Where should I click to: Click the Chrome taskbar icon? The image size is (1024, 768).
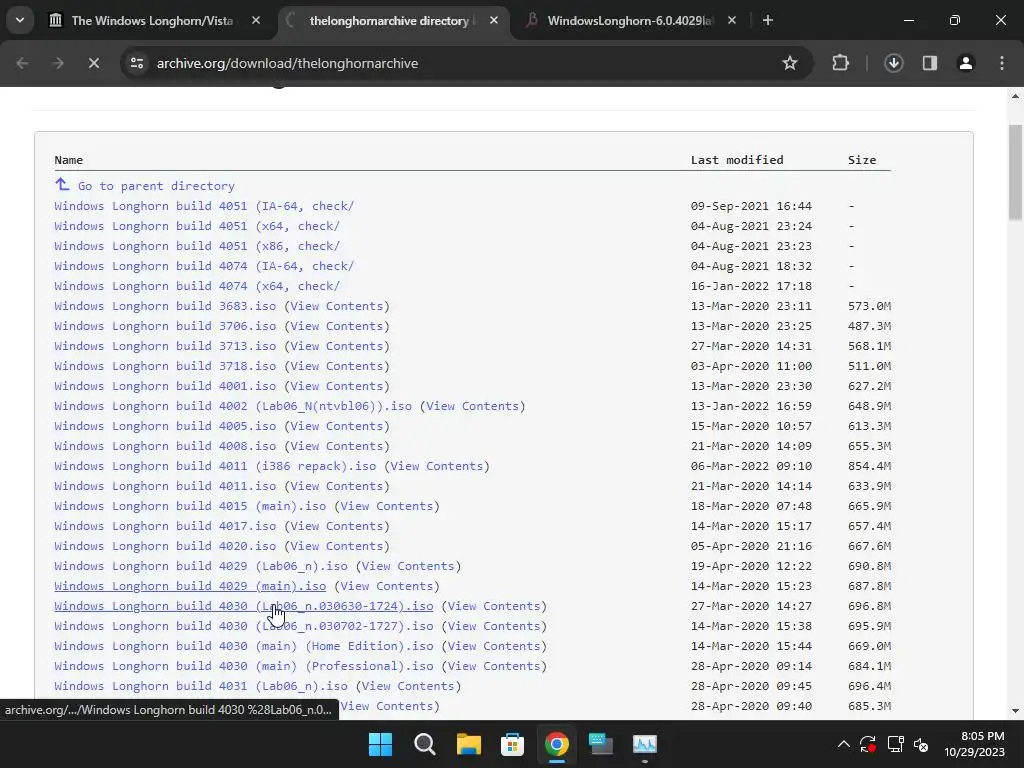pos(556,744)
